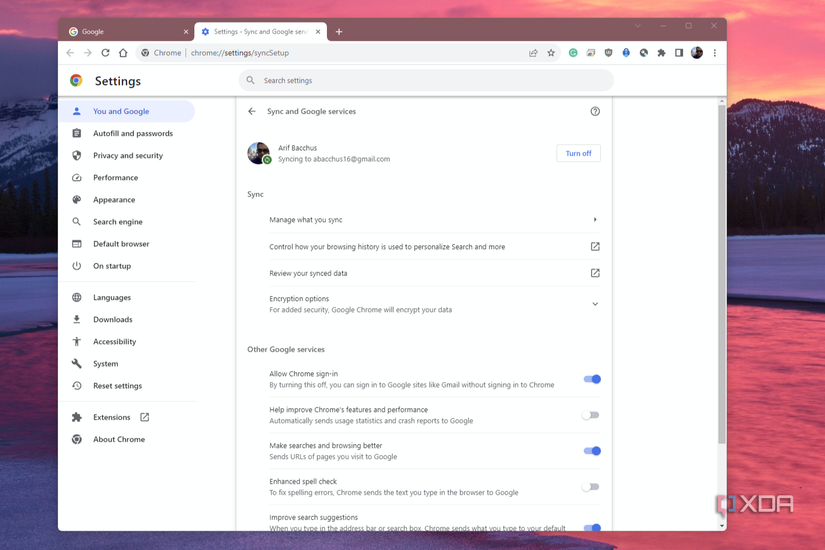Toggle Improve search suggestions switch

pyautogui.click(x=592, y=527)
